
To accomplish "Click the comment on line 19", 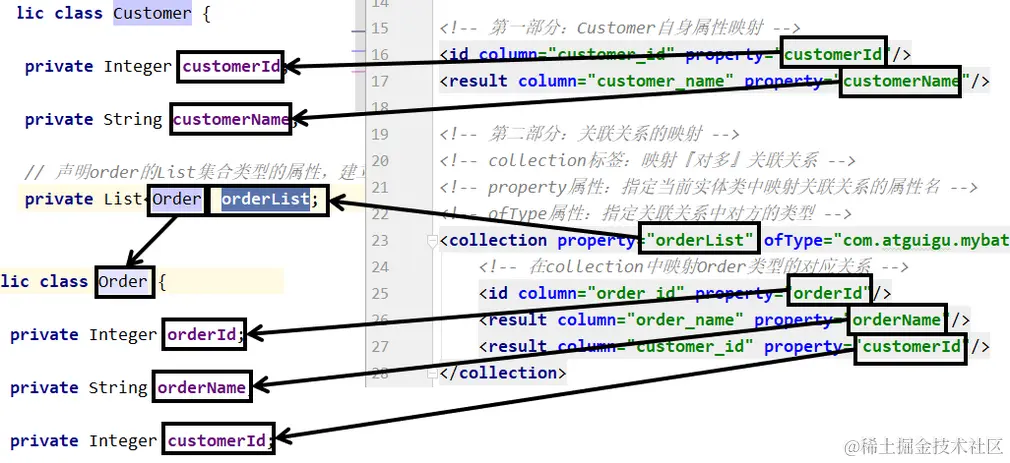I will point(589,134).
